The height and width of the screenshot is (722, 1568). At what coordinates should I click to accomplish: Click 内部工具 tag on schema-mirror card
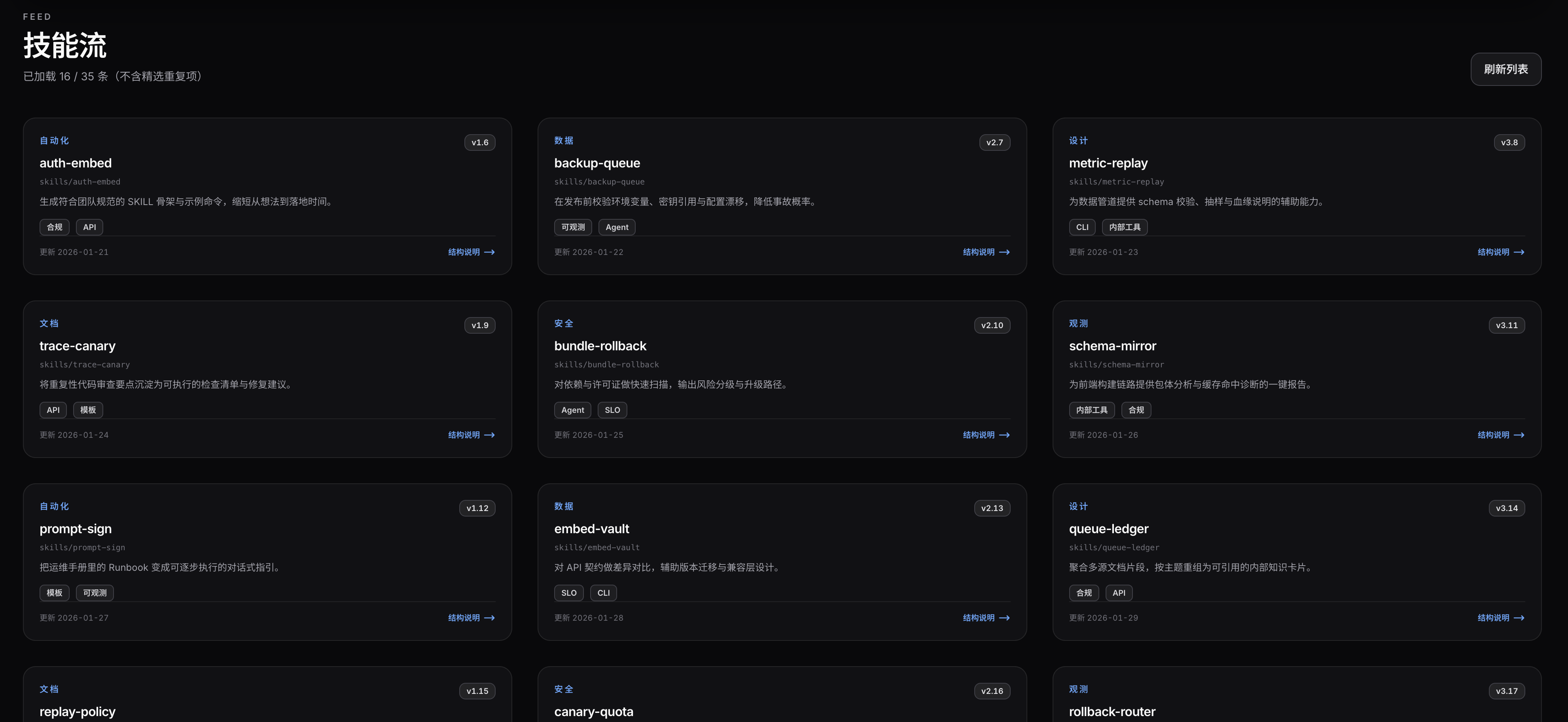coord(1092,410)
